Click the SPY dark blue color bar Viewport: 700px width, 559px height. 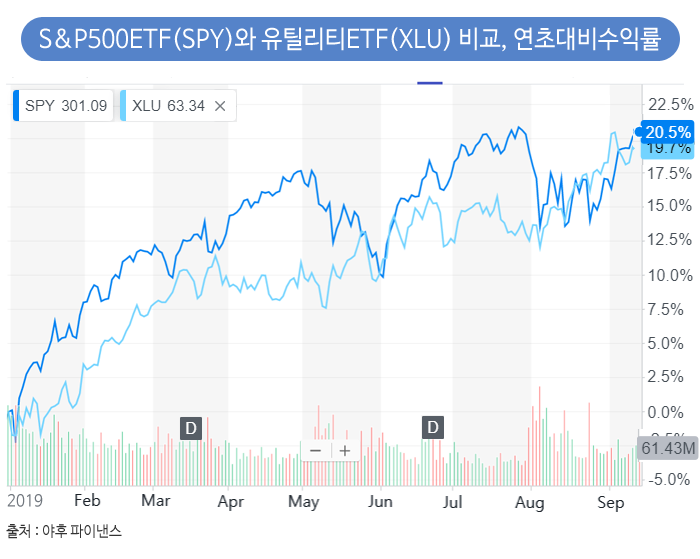point(16,106)
